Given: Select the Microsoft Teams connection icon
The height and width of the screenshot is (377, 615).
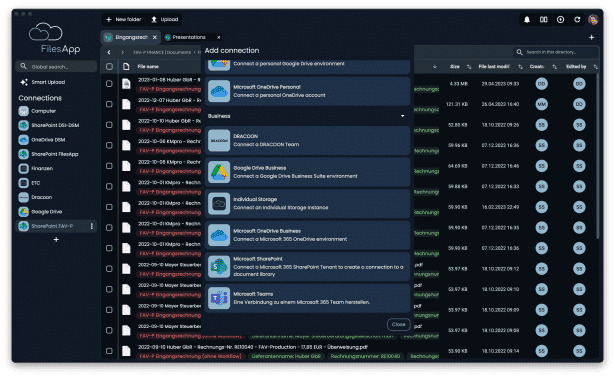Looking at the screenshot, I should click(219, 298).
